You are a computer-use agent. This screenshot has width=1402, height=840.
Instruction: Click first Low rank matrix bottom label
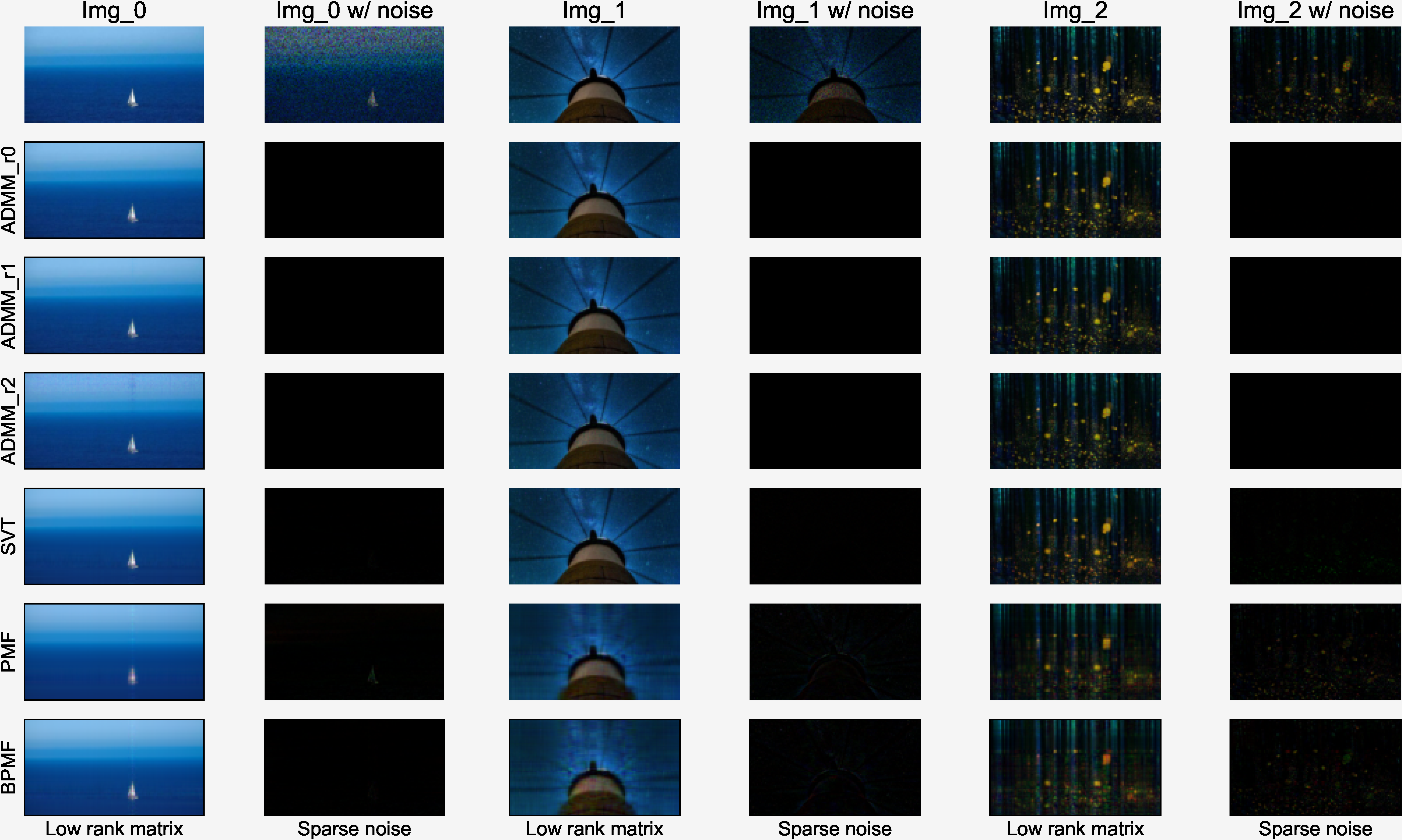coord(114,829)
